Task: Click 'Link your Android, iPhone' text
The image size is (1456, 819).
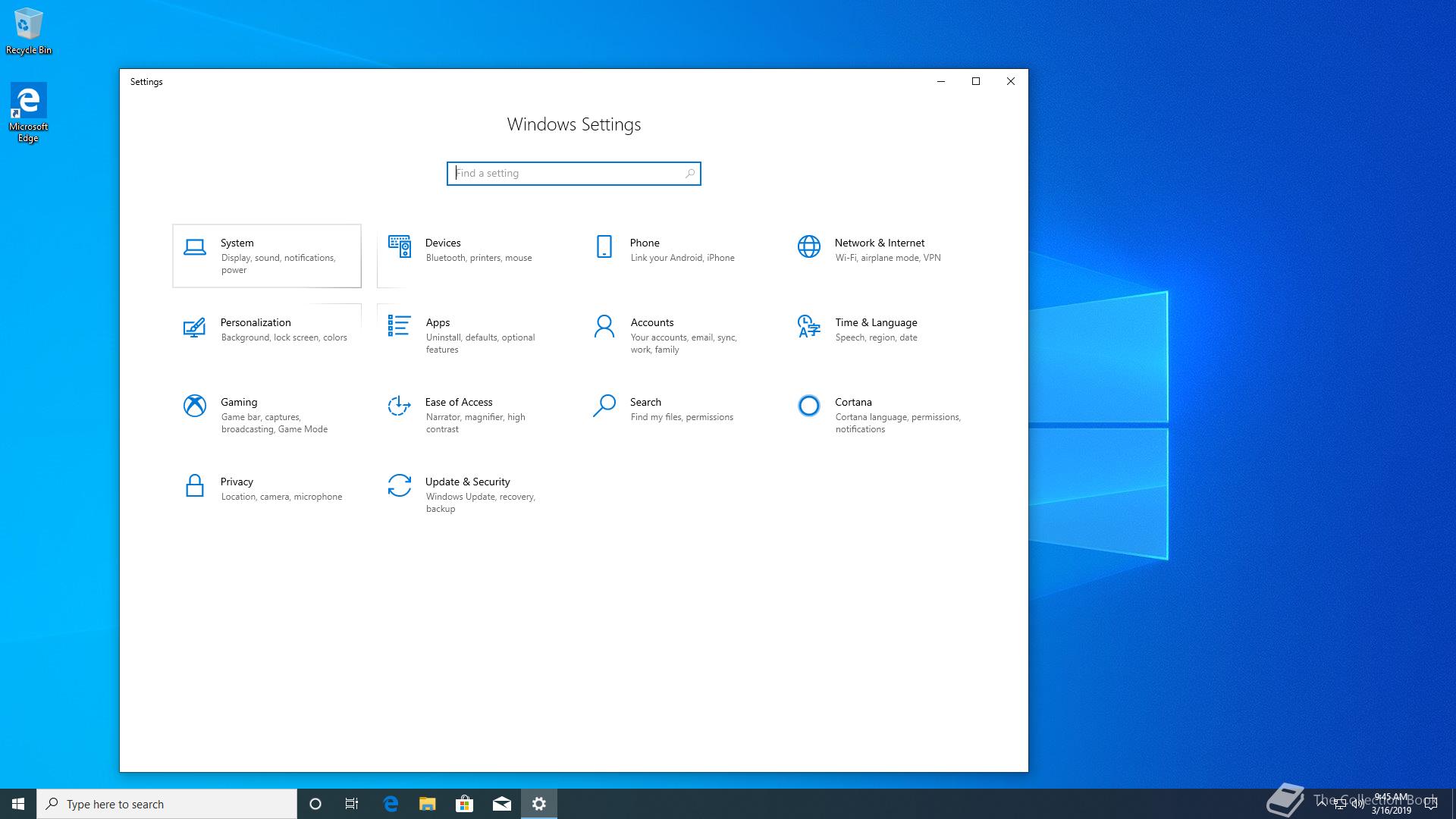Action: [x=682, y=258]
